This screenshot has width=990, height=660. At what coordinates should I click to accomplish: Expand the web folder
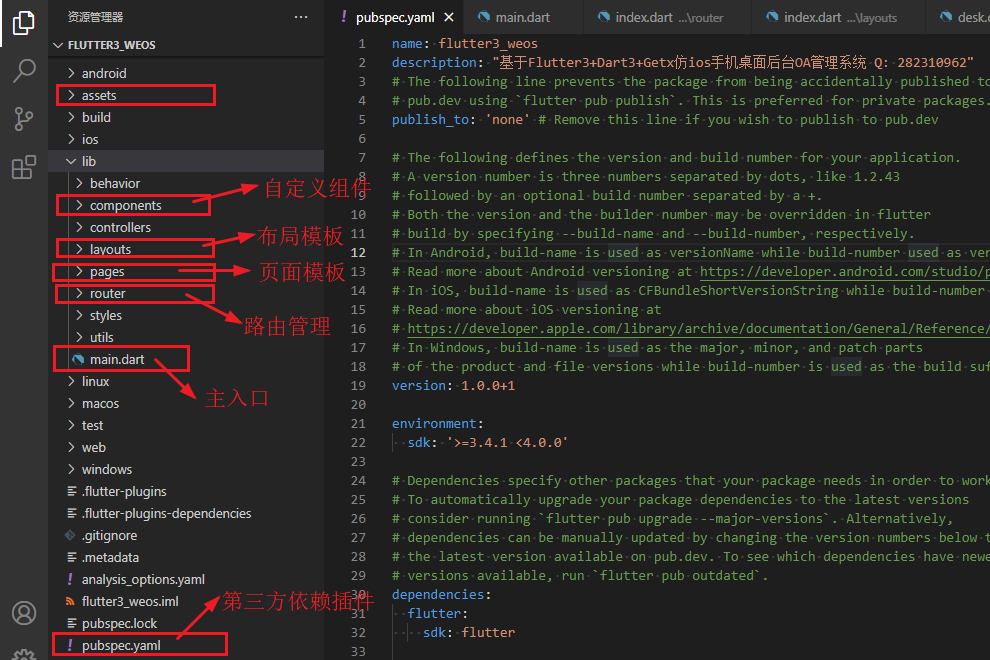click(187, 448)
